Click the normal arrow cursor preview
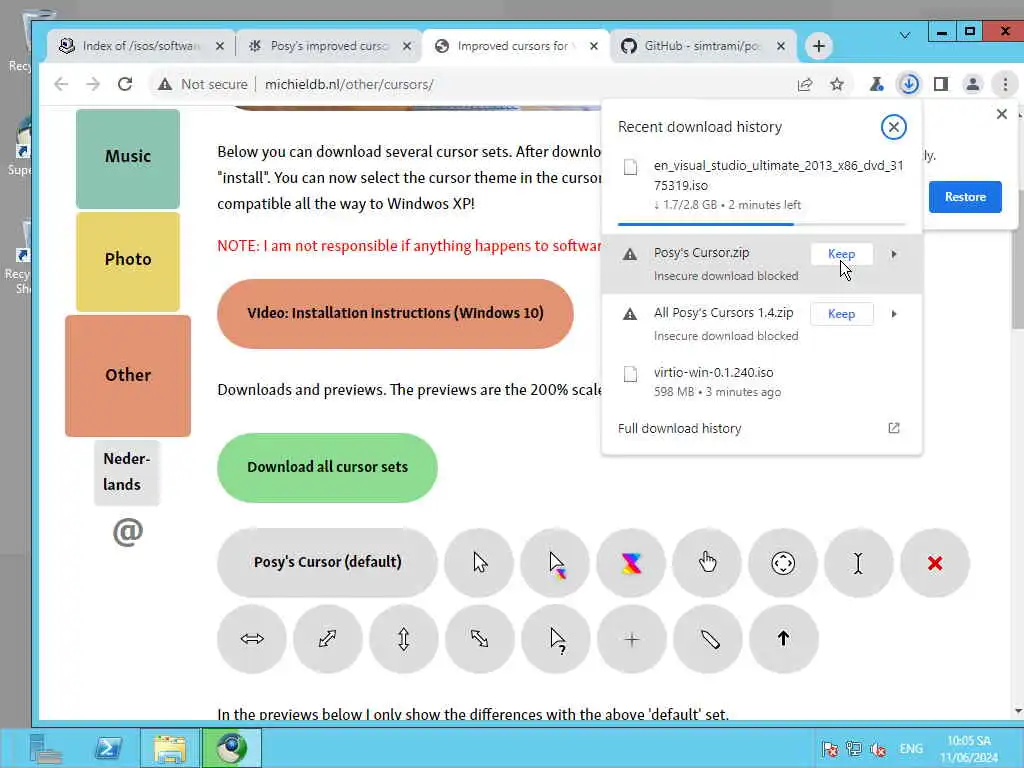This screenshot has width=1024, height=768. 479,562
